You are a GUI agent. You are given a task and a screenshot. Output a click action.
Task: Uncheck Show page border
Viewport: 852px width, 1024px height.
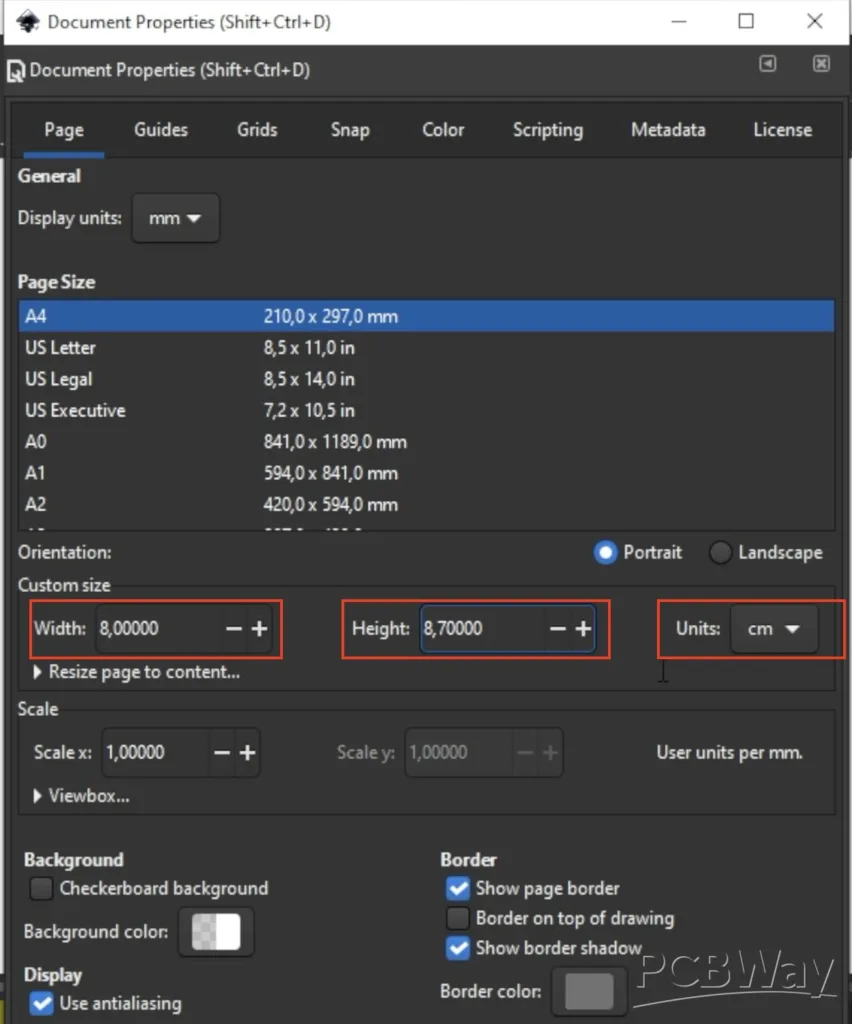[458, 888]
